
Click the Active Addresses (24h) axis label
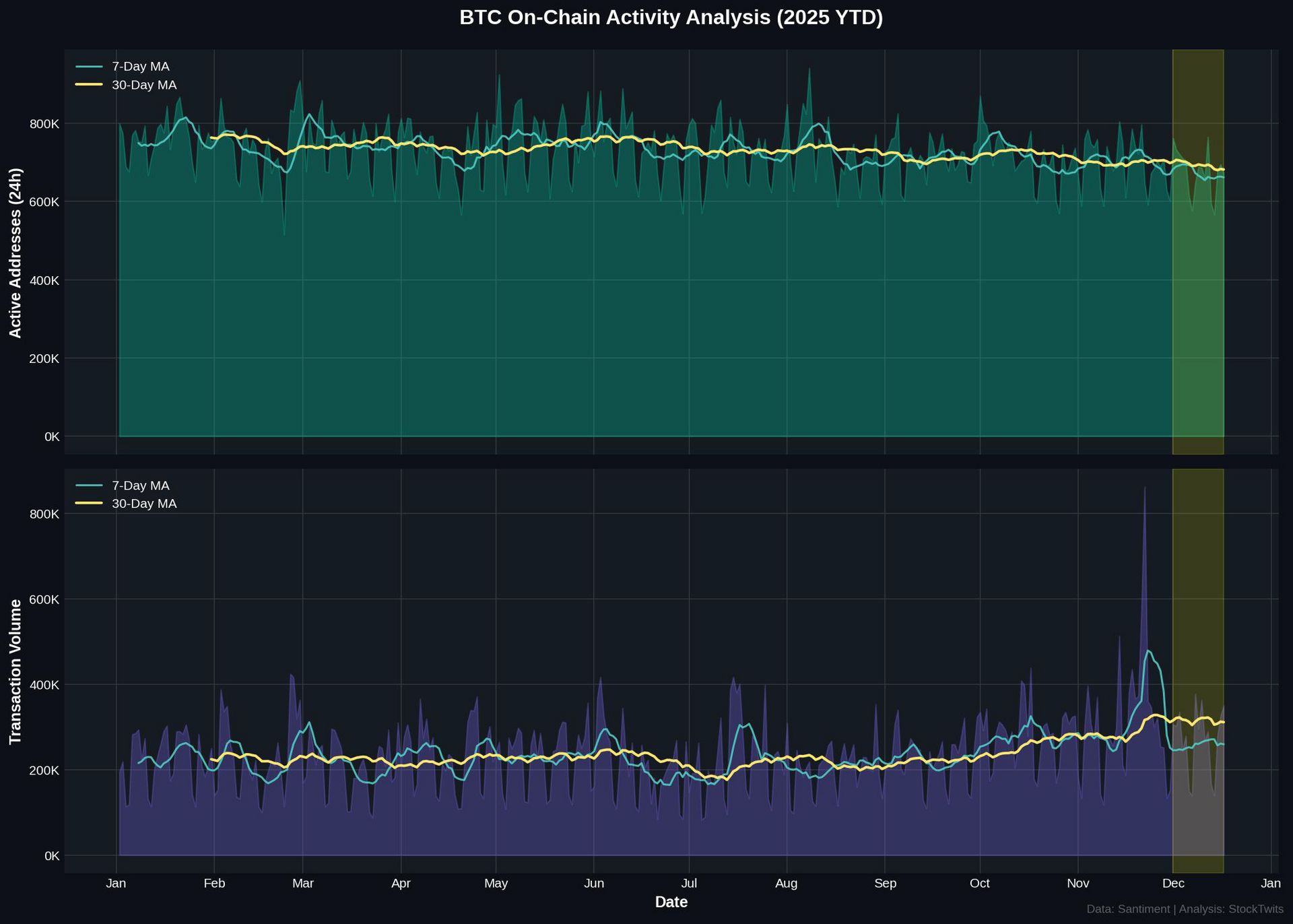pyautogui.click(x=15, y=253)
